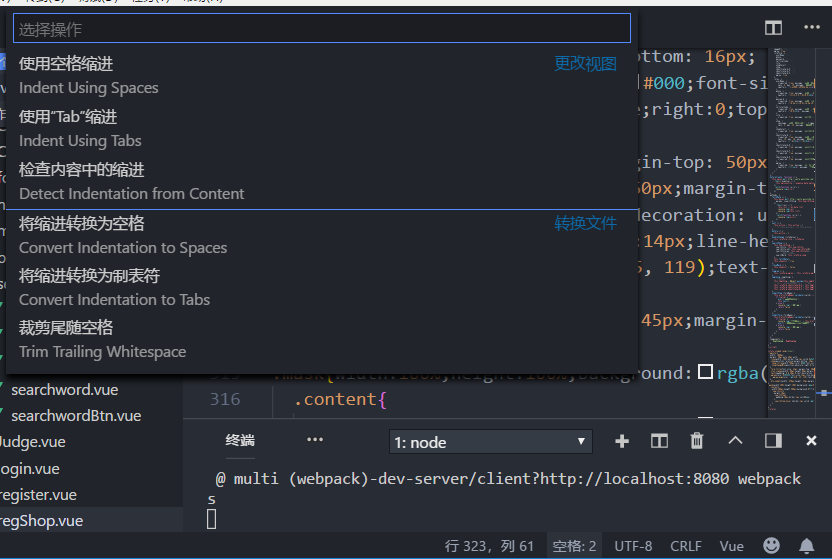Viewport: 832px width, 559px height.
Task: Open the editor more actions ellipsis
Action: click(811, 27)
